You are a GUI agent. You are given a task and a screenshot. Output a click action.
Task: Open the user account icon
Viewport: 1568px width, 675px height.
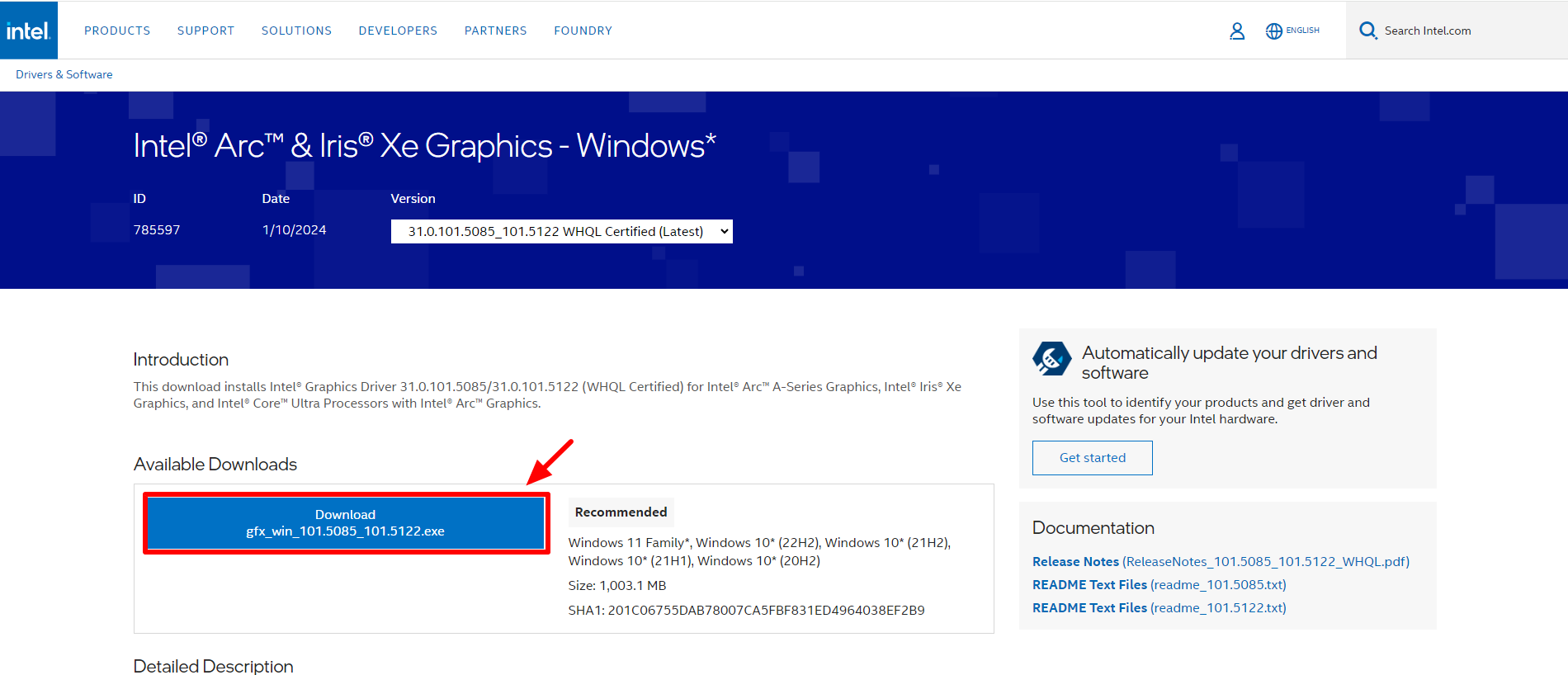pyautogui.click(x=1237, y=31)
